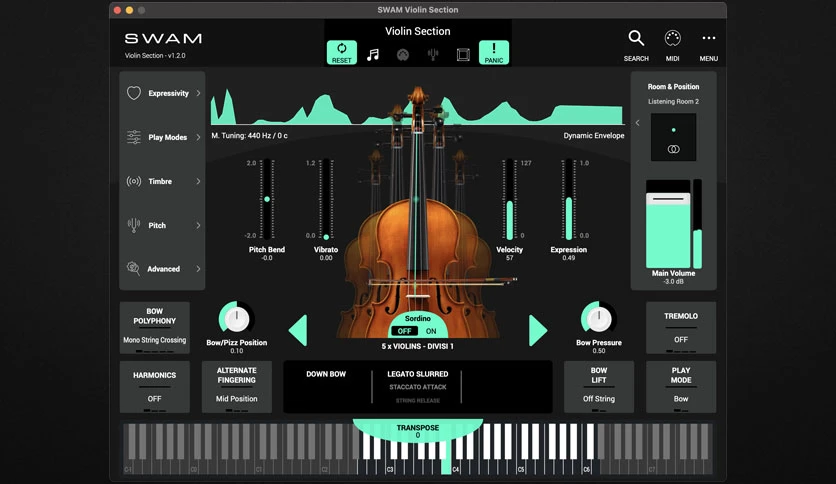Click the room position pad thumbnail
This screenshot has height=484, width=836.
673,137
